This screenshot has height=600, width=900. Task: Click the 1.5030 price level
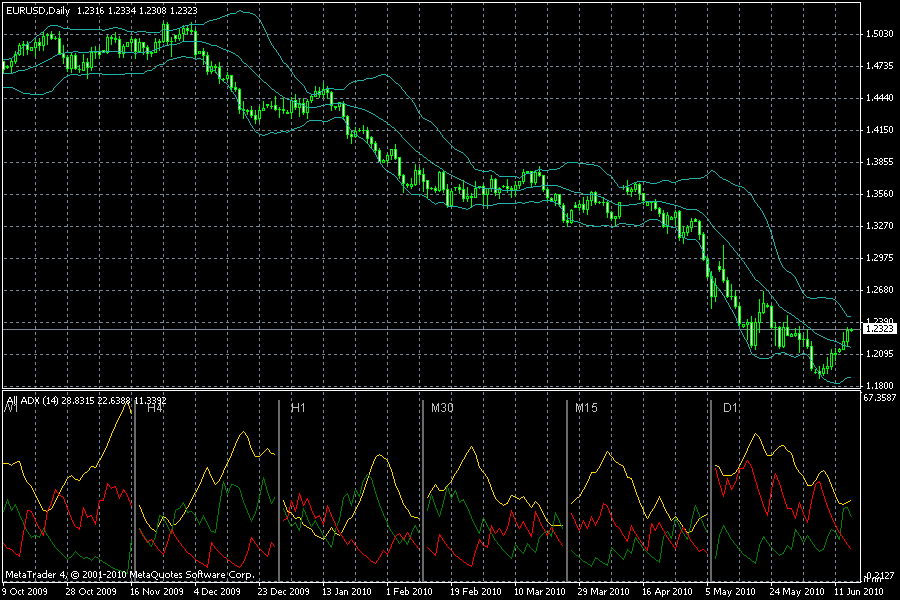[x=879, y=34]
